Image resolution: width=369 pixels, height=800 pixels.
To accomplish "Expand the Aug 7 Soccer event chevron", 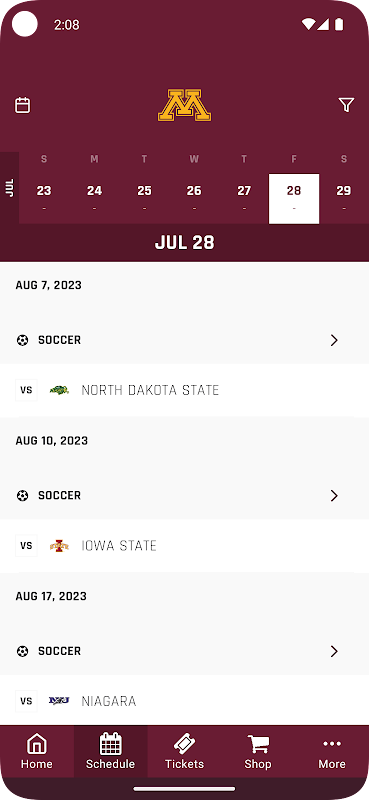I will (334, 340).
